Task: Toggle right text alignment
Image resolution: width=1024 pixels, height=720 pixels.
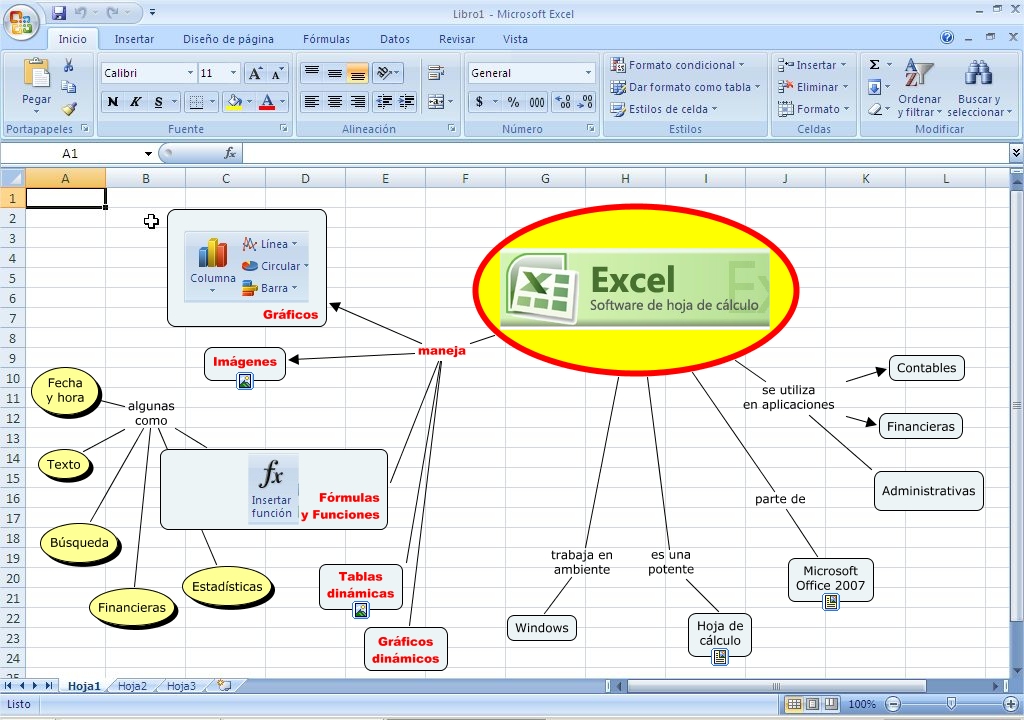Action: [x=357, y=102]
